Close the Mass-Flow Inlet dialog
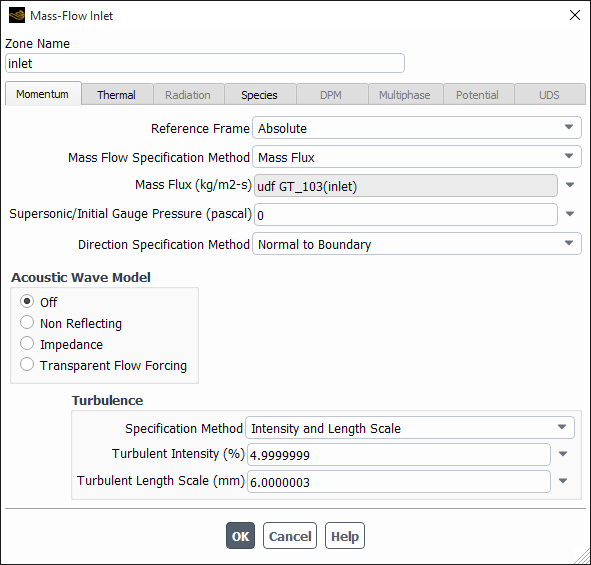The image size is (591, 565). (575, 15)
